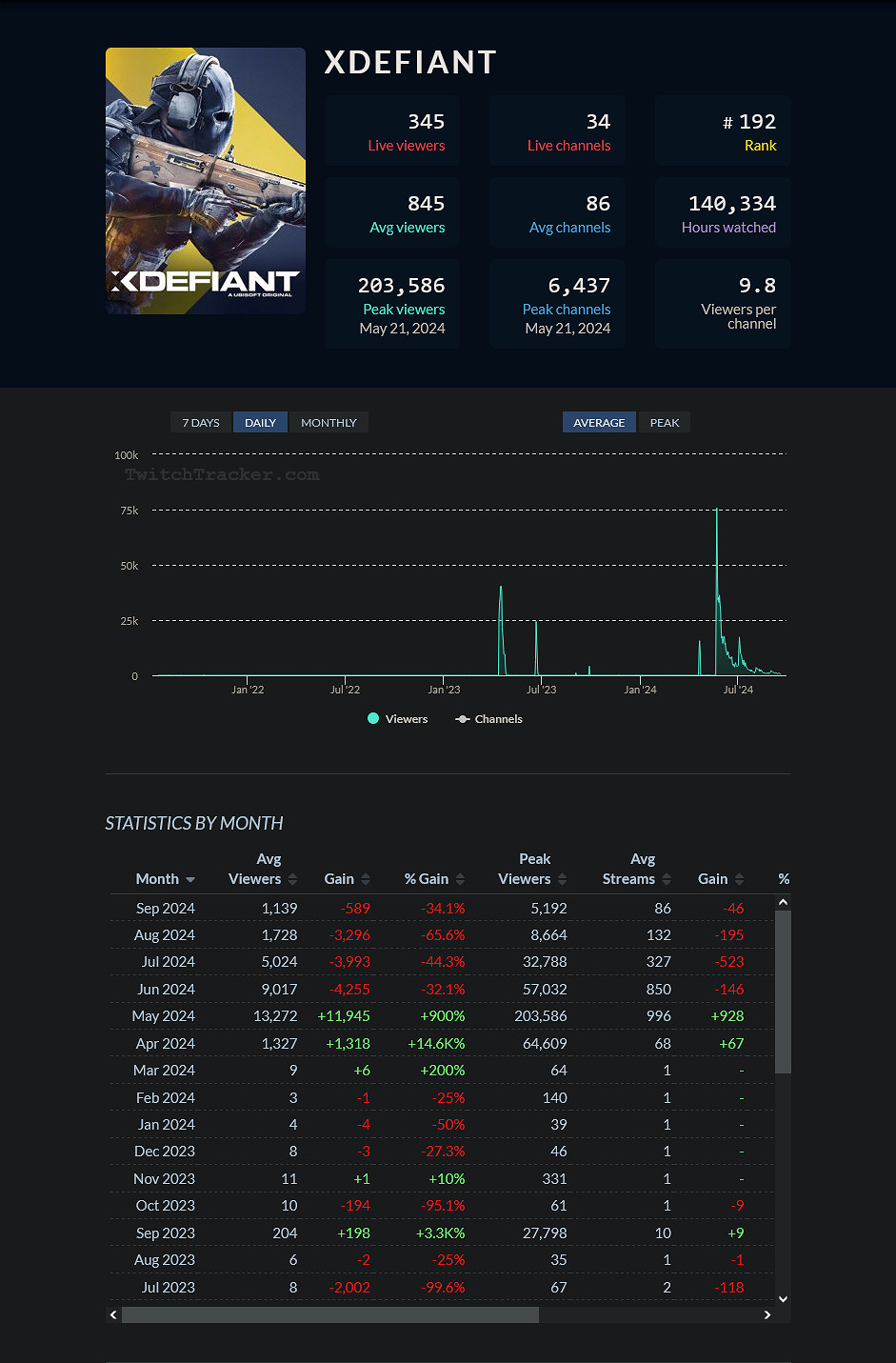Viewport: 896px width, 1363px height.
Task: Click the XDefiant game cover image
Action: (206, 181)
